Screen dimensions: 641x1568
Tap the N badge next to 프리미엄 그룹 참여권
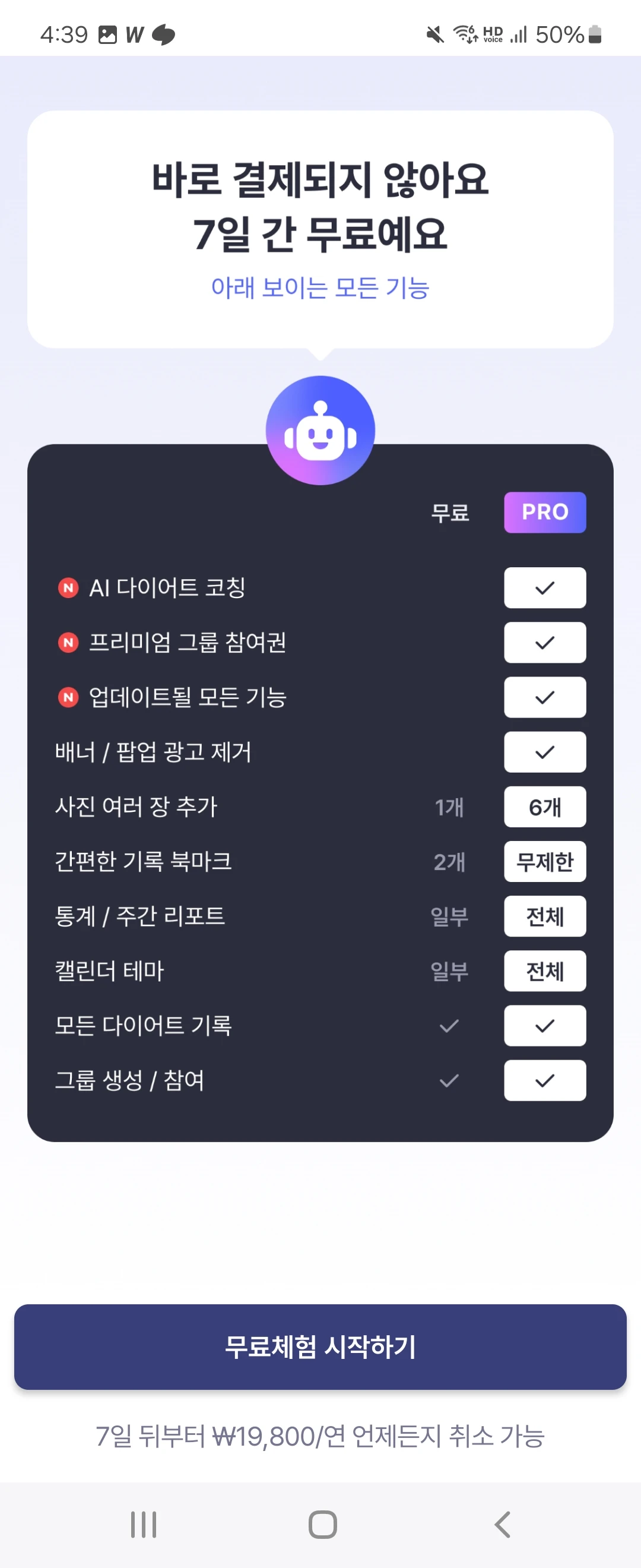pos(68,642)
